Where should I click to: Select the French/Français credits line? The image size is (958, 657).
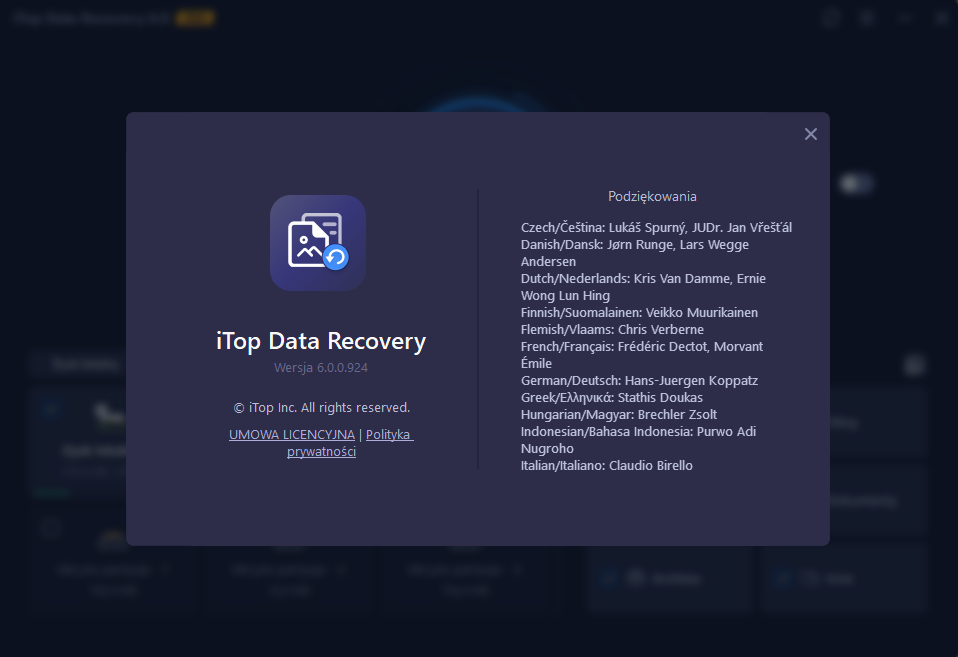642,355
